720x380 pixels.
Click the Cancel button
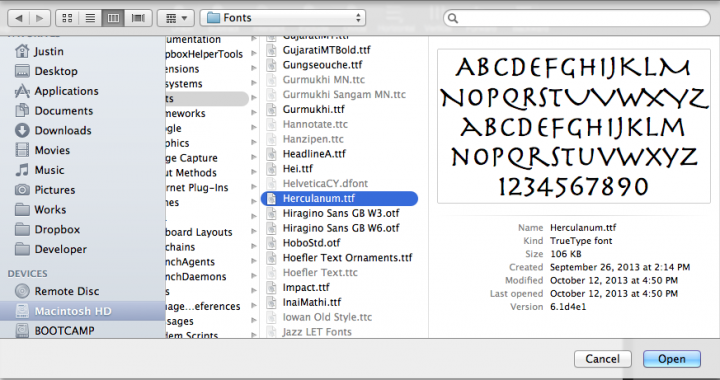click(x=602, y=359)
